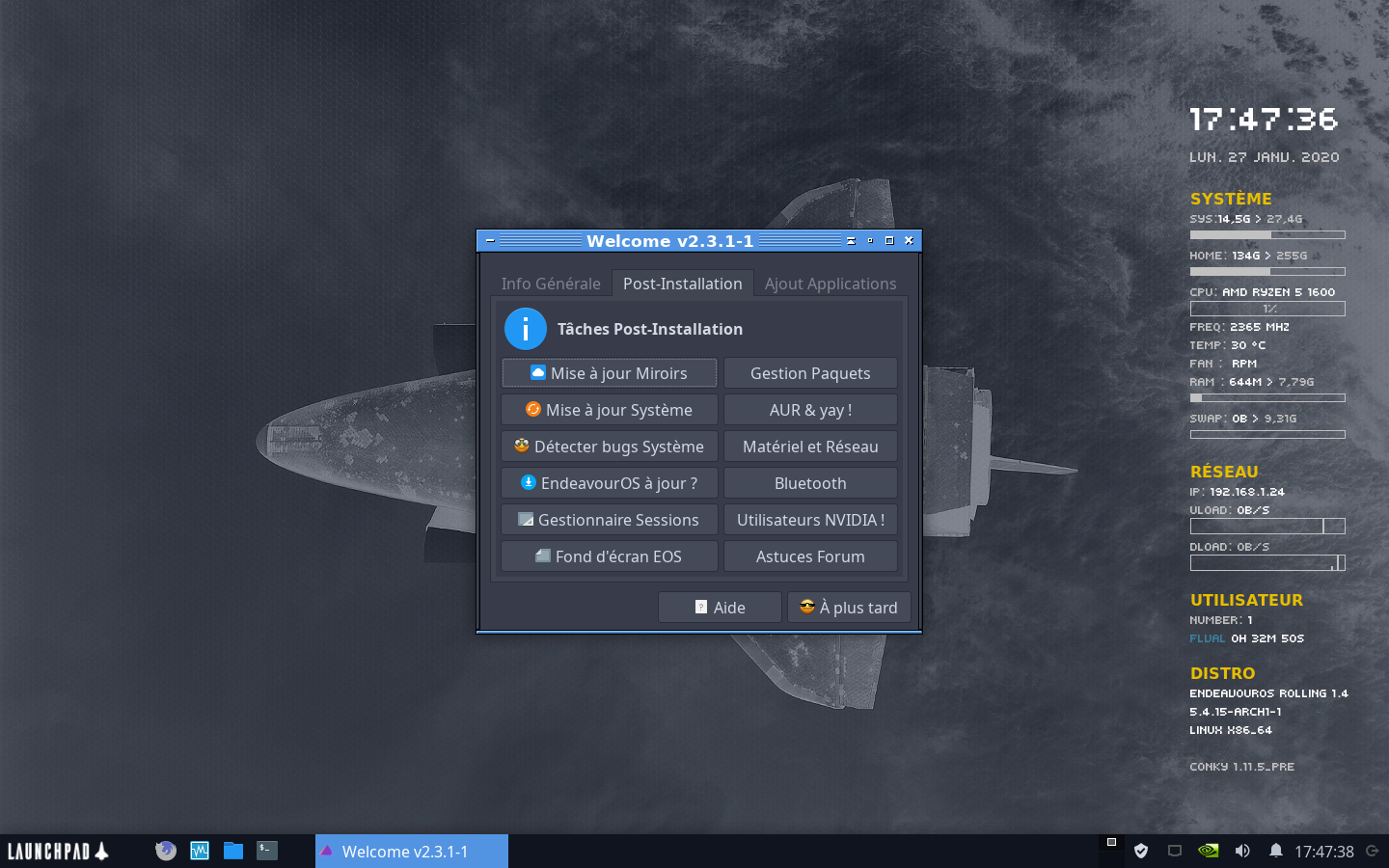The image size is (1389, 868).
Task: Open the window menu at title bar left
Action: [490, 241]
